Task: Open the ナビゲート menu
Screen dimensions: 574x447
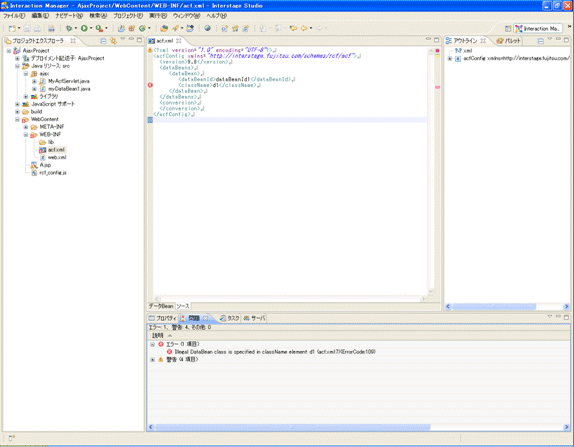Action: click(69, 16)
